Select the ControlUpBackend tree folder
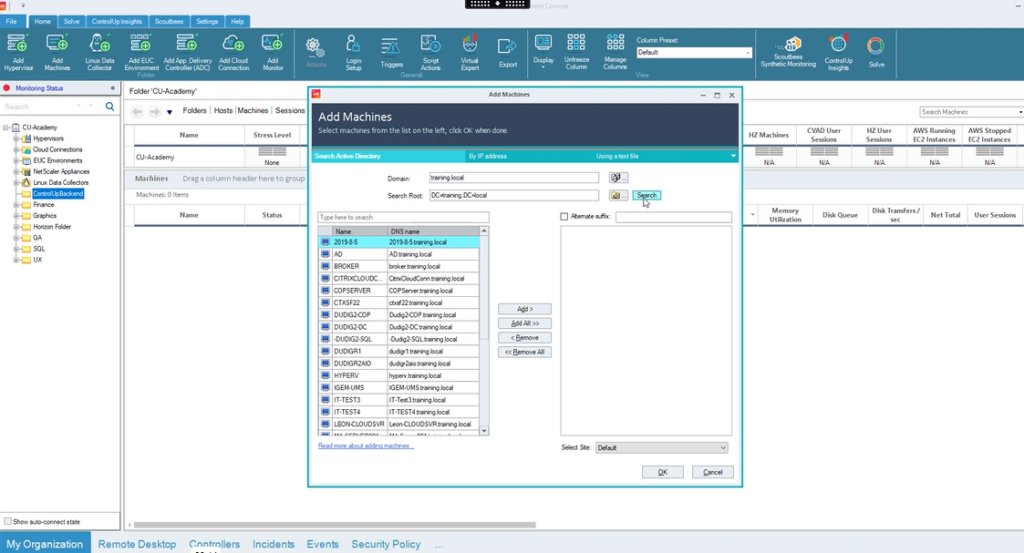This screenshot has height=553, width=1024. [x=58, y=193]
